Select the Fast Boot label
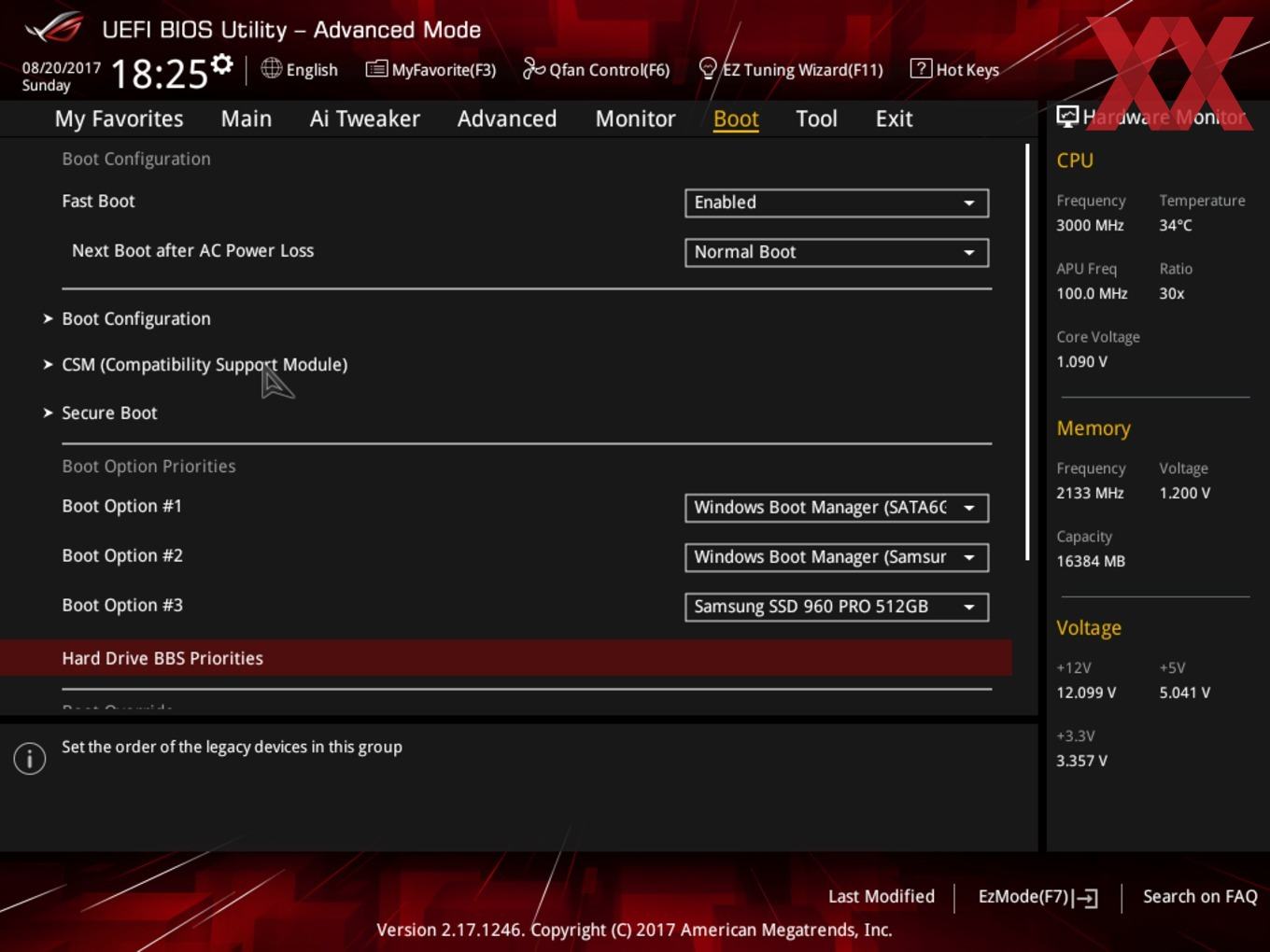The image size is (1270, 952). point(98,201)
